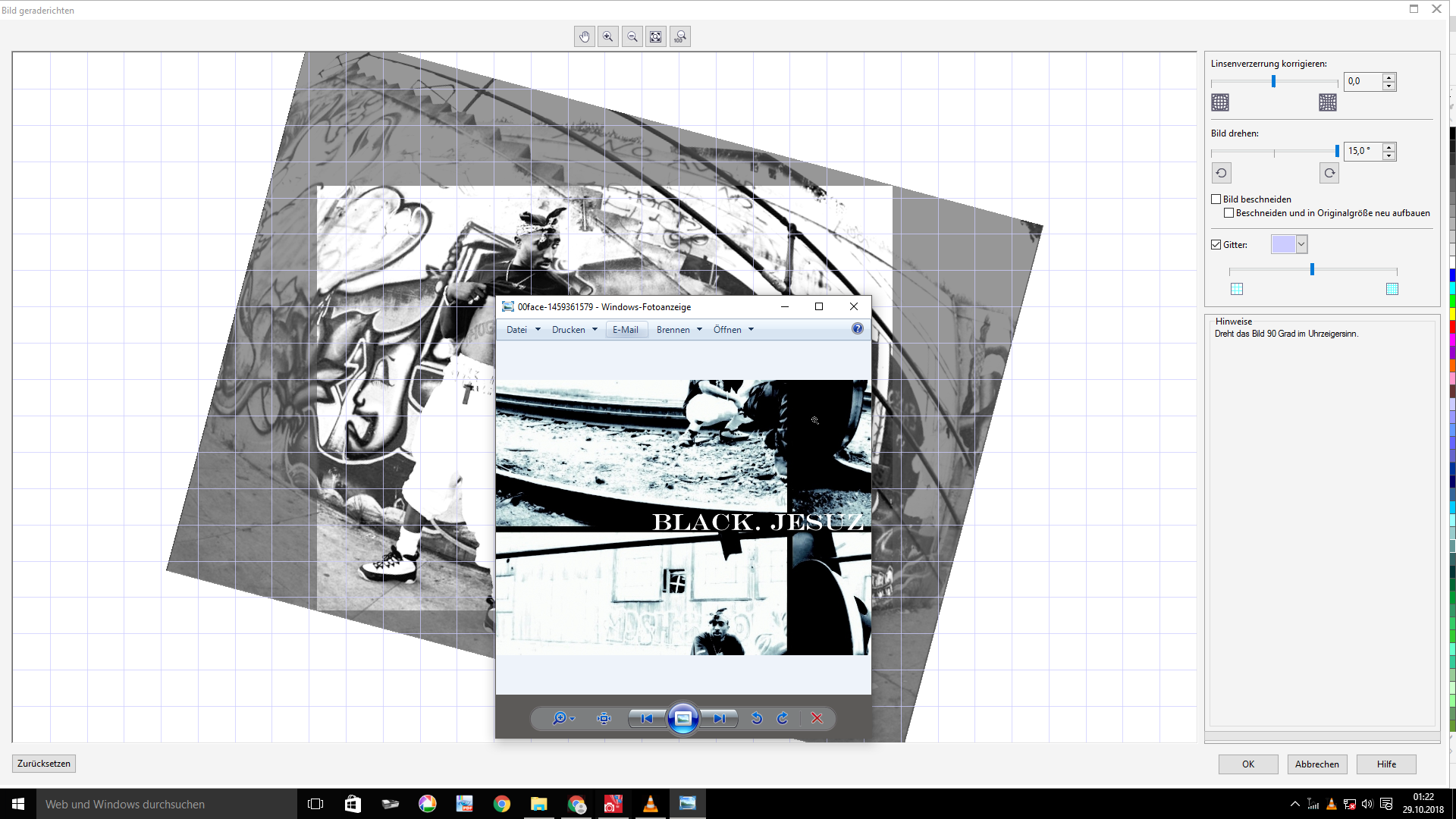Check Beschneiden und in Originalgröße neu aufbauen
This screenshot has width=1456, height=819.
[x=1228, y=213]
